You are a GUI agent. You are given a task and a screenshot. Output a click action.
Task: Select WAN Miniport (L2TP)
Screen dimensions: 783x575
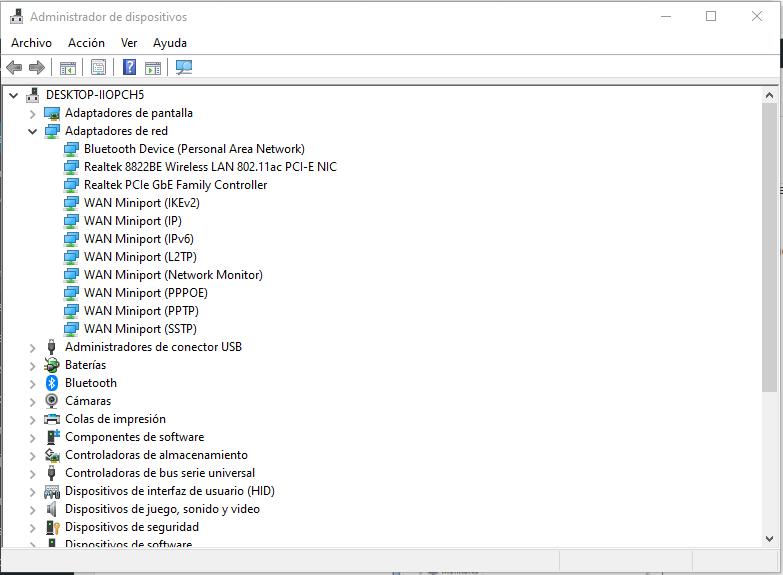tap(140, 257)
